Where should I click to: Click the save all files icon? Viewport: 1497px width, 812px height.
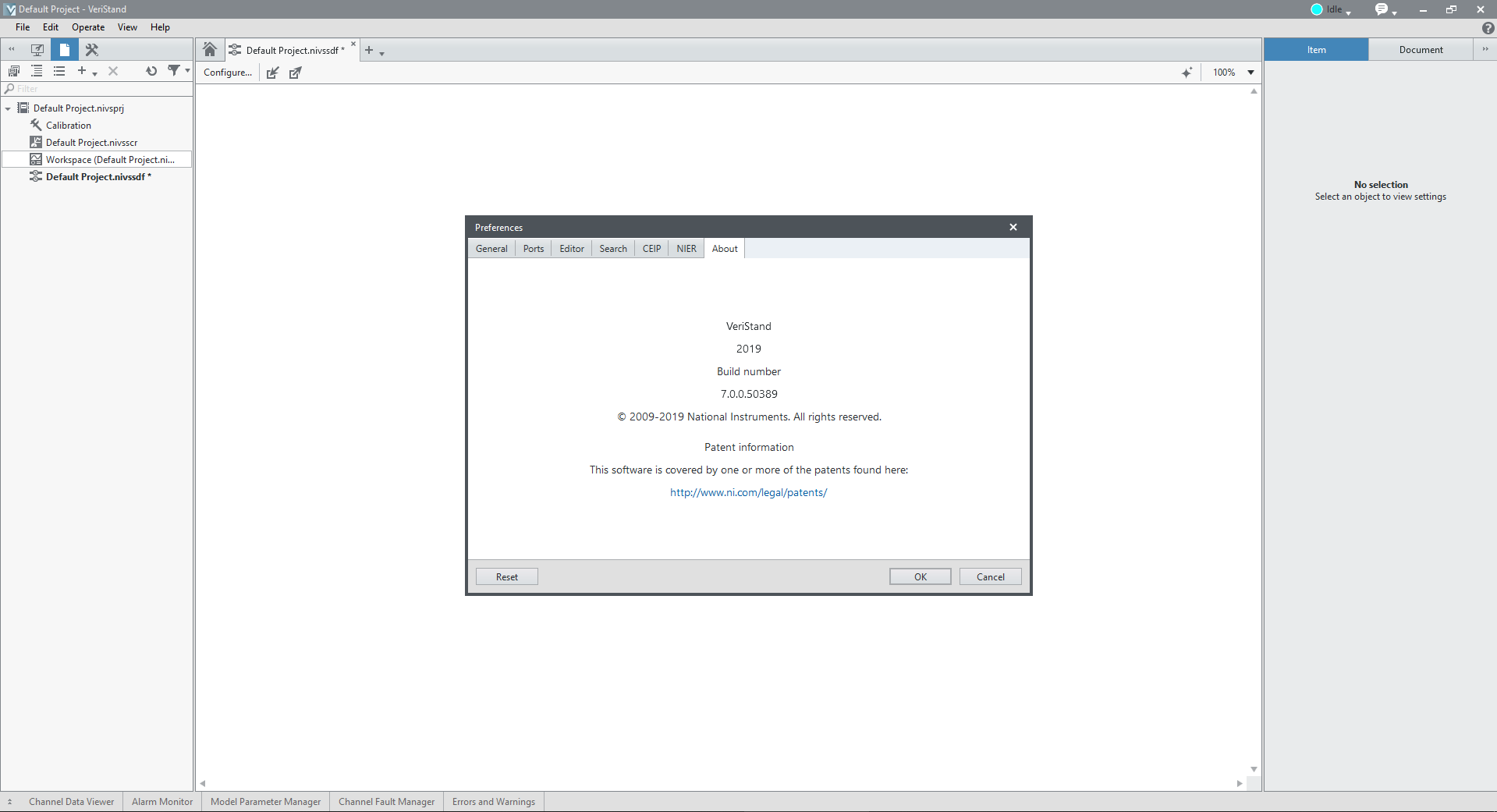[x=13, y=71]
